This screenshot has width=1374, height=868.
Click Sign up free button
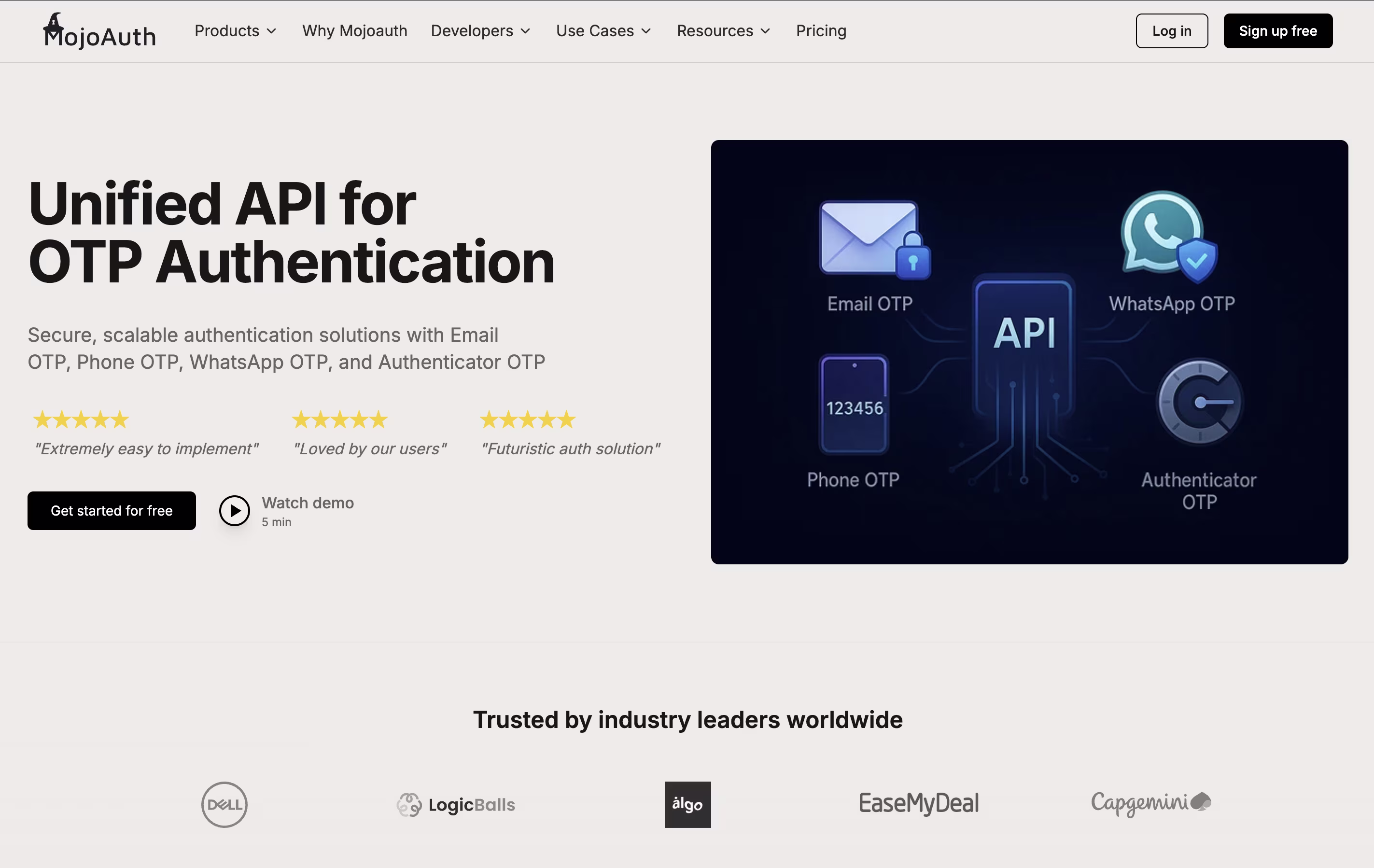1277,31
